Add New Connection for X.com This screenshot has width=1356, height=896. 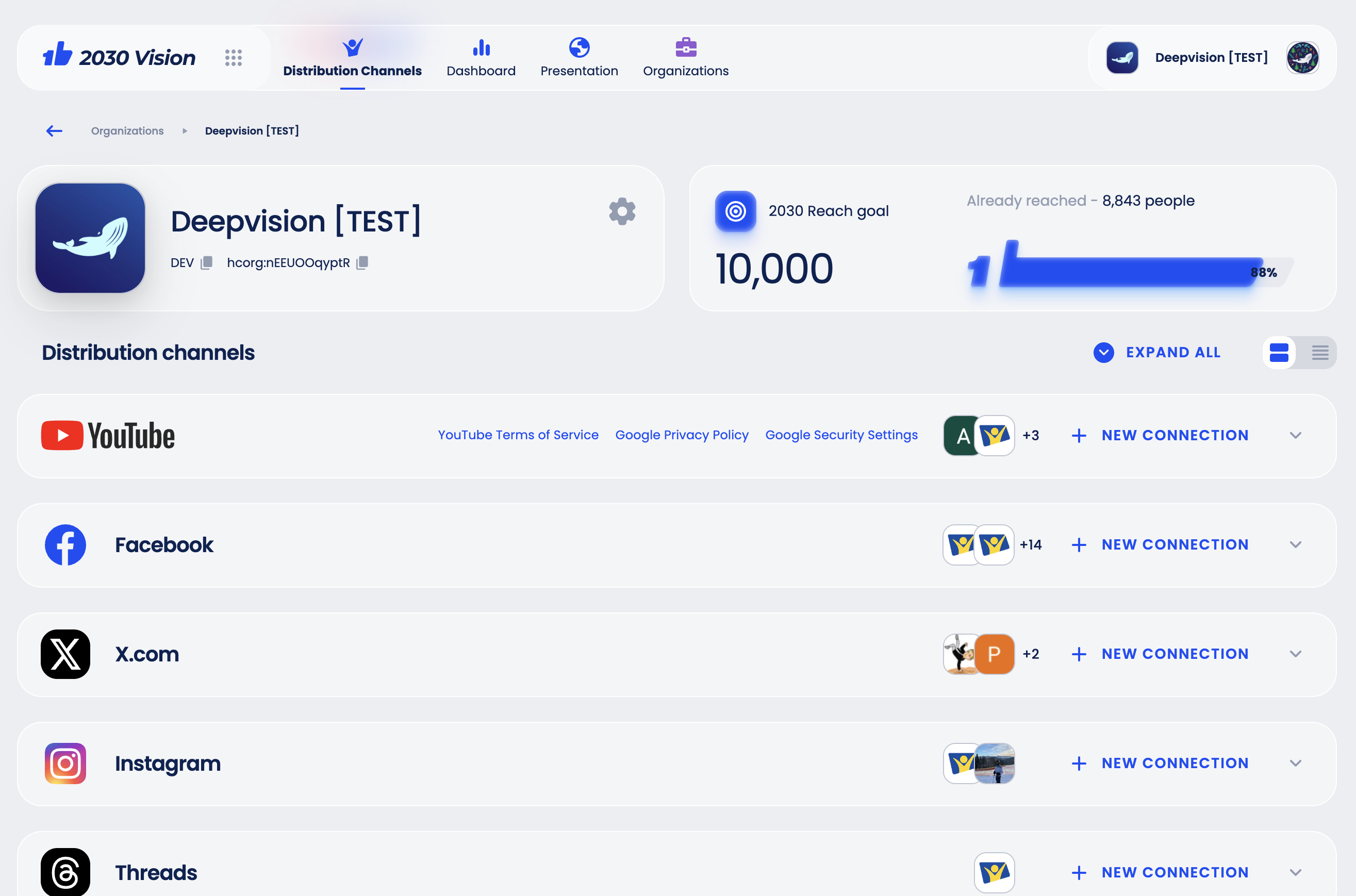coord(1160,654)
